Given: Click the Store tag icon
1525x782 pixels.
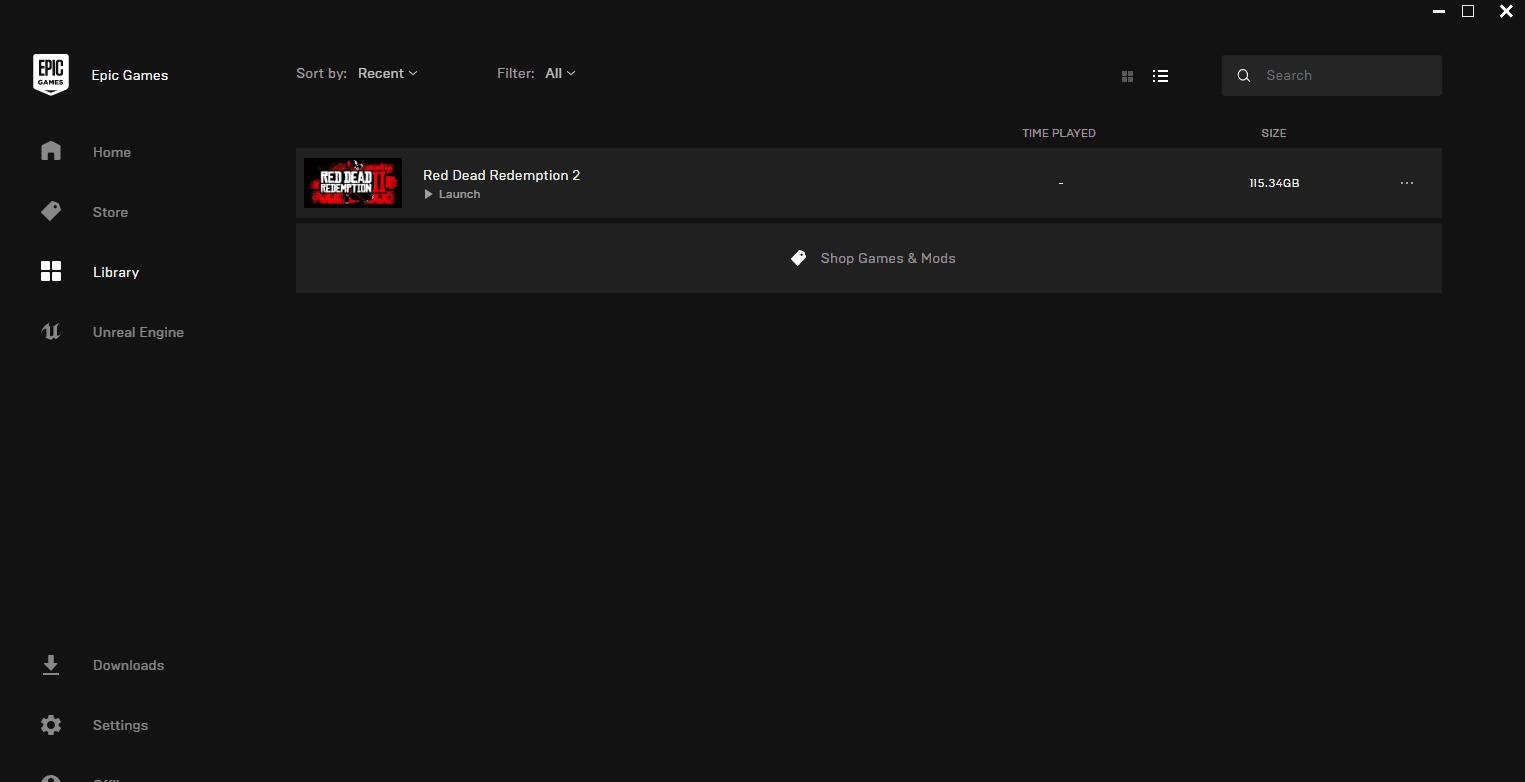Looking at the screenshot, I should coord(51,211).
